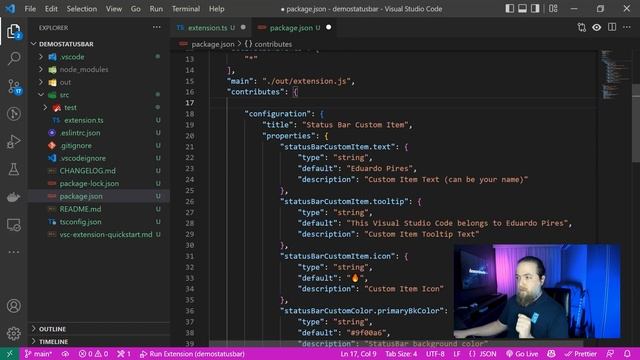
Task: Open Explorer views and more actions ellipsis
Action: tap(157, 27)
